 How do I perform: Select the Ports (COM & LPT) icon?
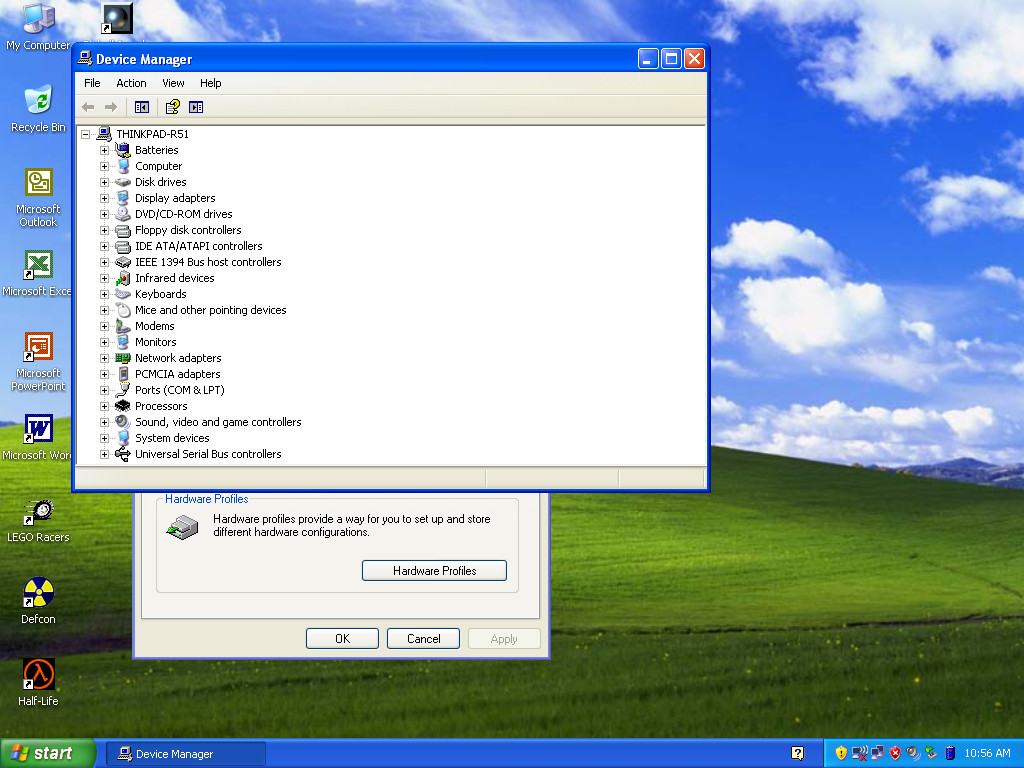123,390
